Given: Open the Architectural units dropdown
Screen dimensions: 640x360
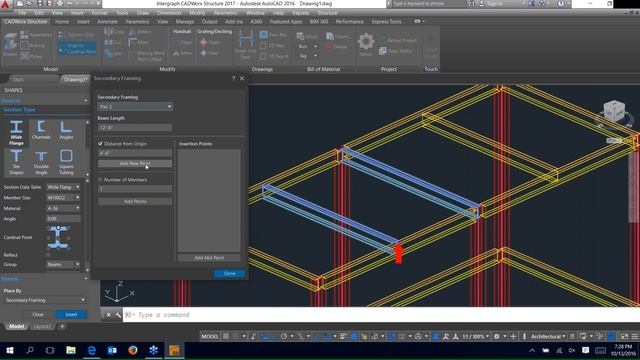Looking at the screenshot, I should click(548, 336).
